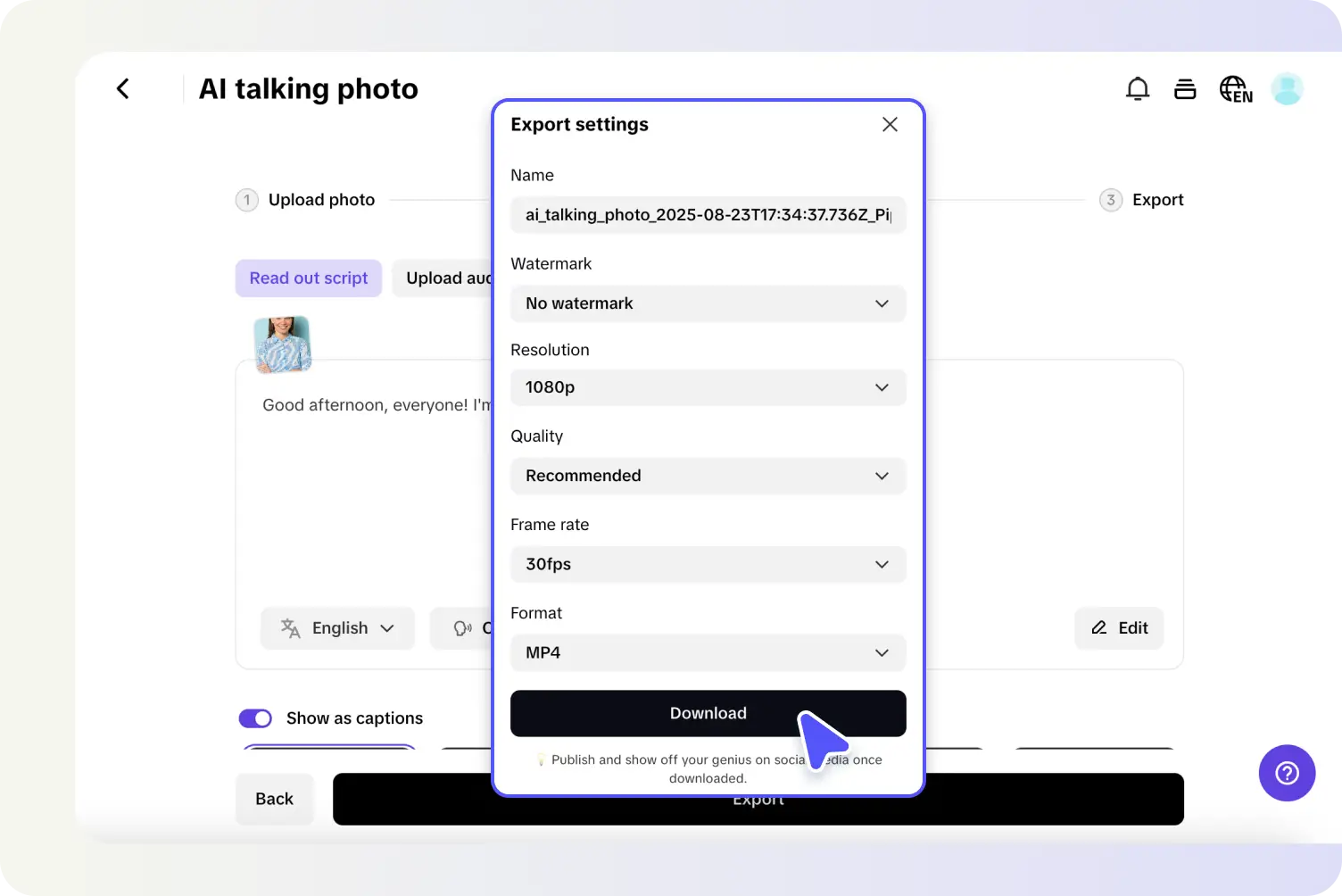Select the Read out script tab
1342x896 pixels.
[308, 278]
